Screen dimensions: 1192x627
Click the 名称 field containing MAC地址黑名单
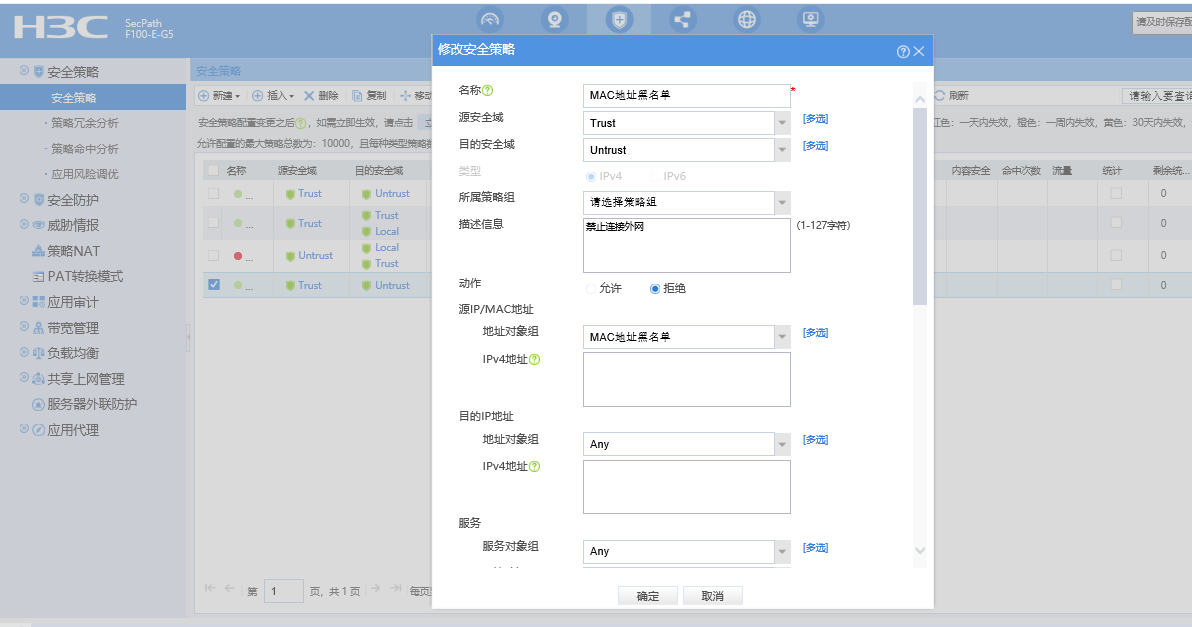(x=686, y=96)
